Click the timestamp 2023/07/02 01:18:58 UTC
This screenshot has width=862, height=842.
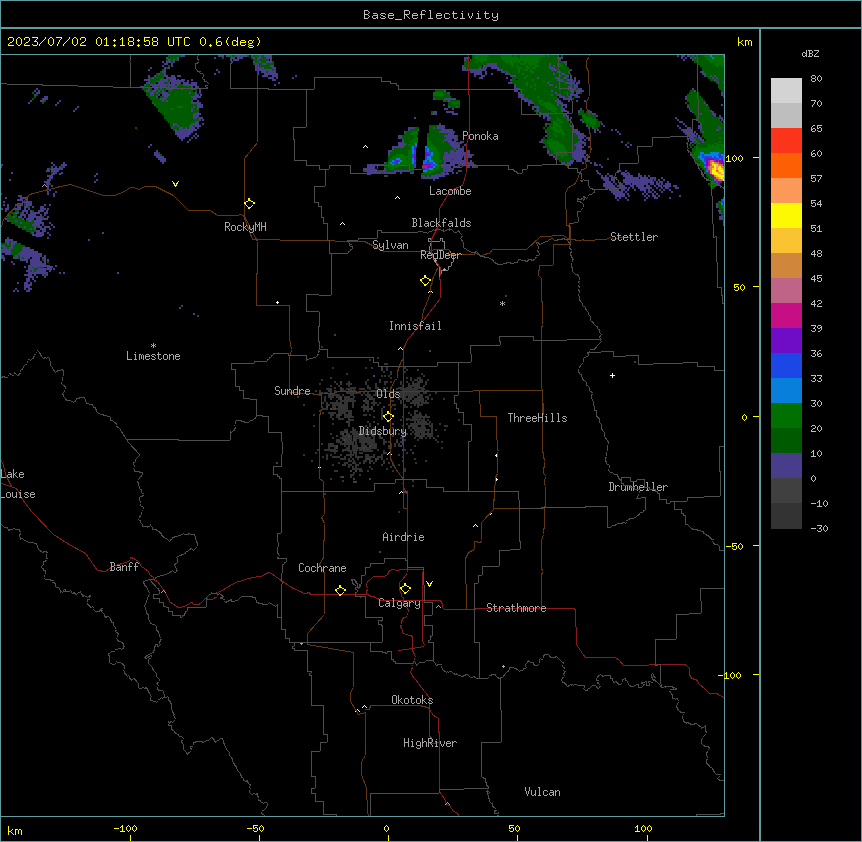pos(99,42)
